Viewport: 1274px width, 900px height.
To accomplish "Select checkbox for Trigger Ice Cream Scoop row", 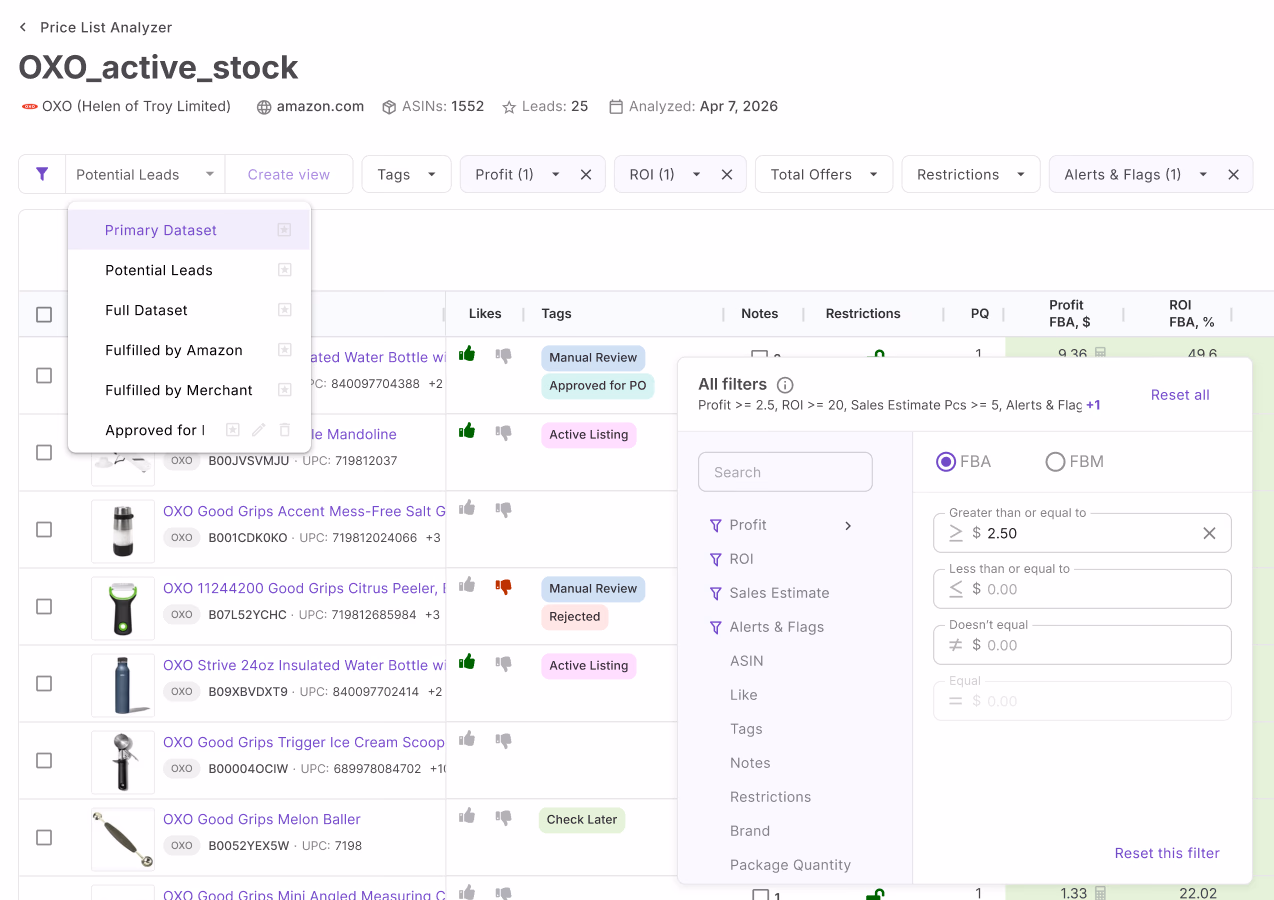I will coord(44,760).
